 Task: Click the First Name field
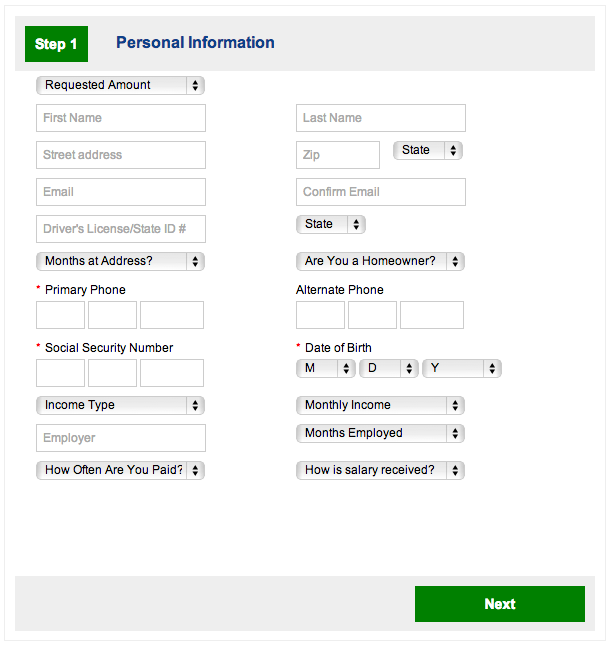[121, 118]
